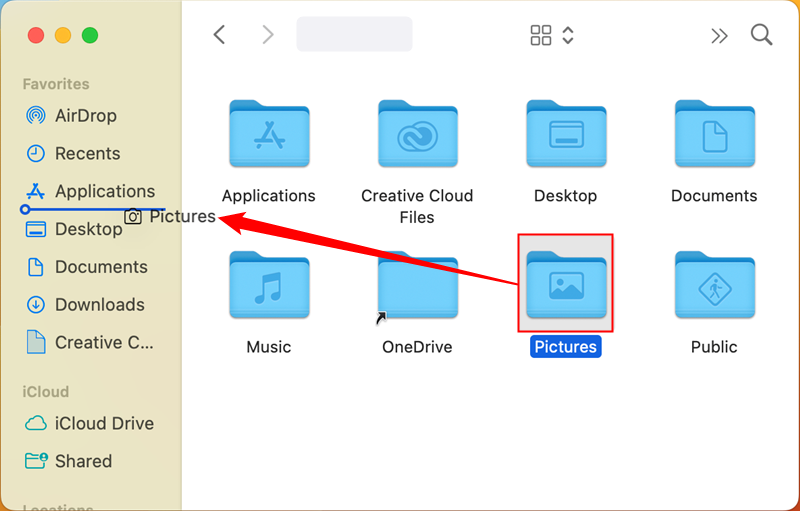Open Downloads in the sidebar
Screen dimensions: 800x511
pos(85,304)
